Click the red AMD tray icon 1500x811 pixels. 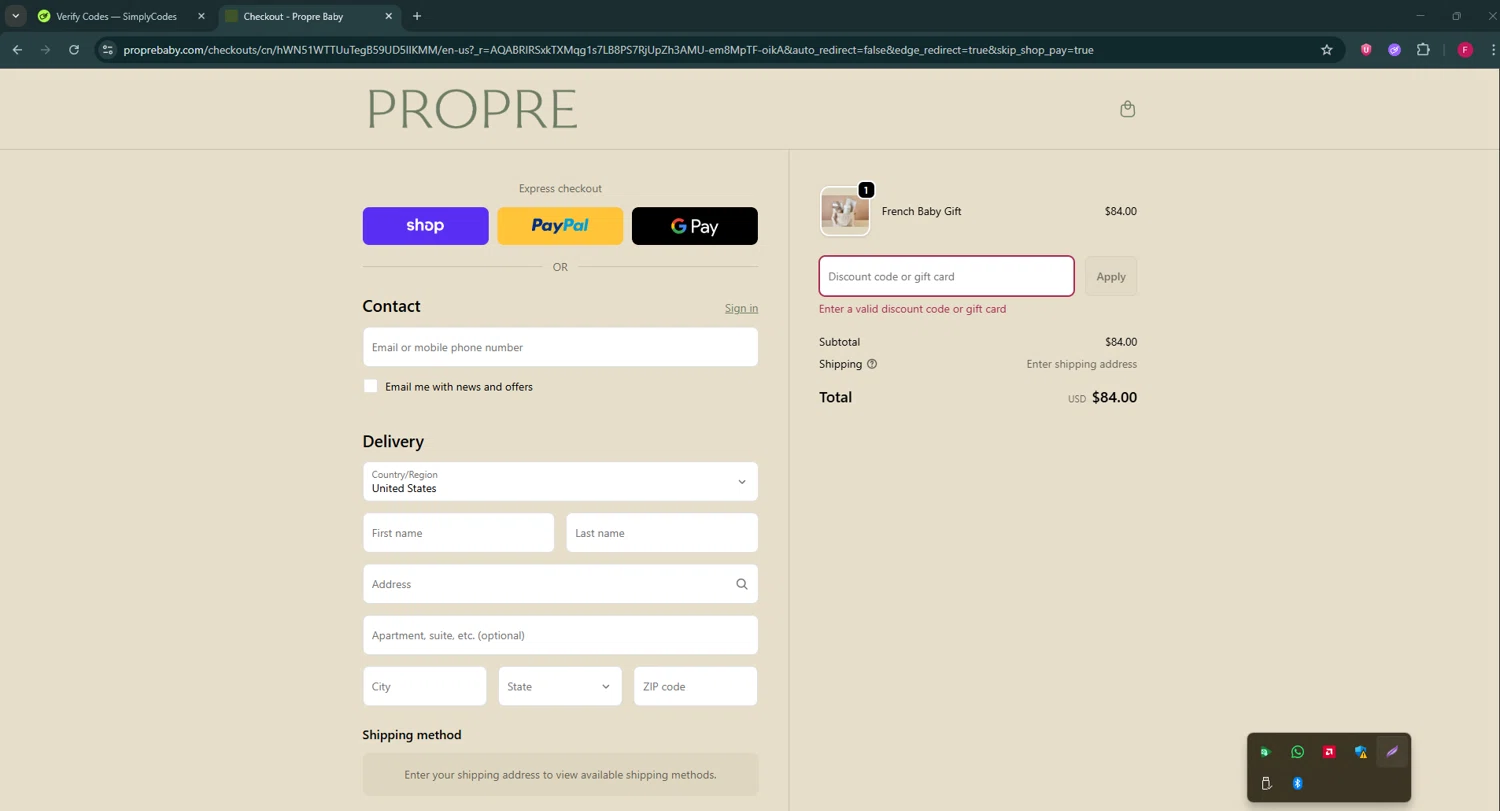tap(1329, 752)
